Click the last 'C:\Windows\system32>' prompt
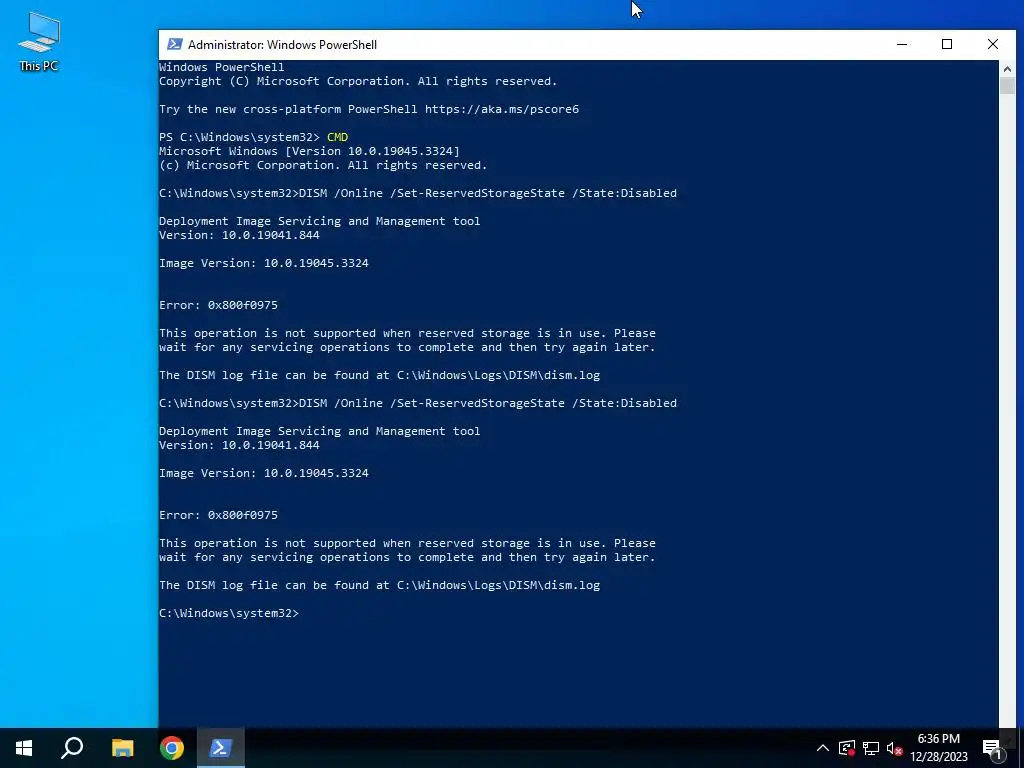Screen dimensions: 1024x768 click(x=229, y=613)
